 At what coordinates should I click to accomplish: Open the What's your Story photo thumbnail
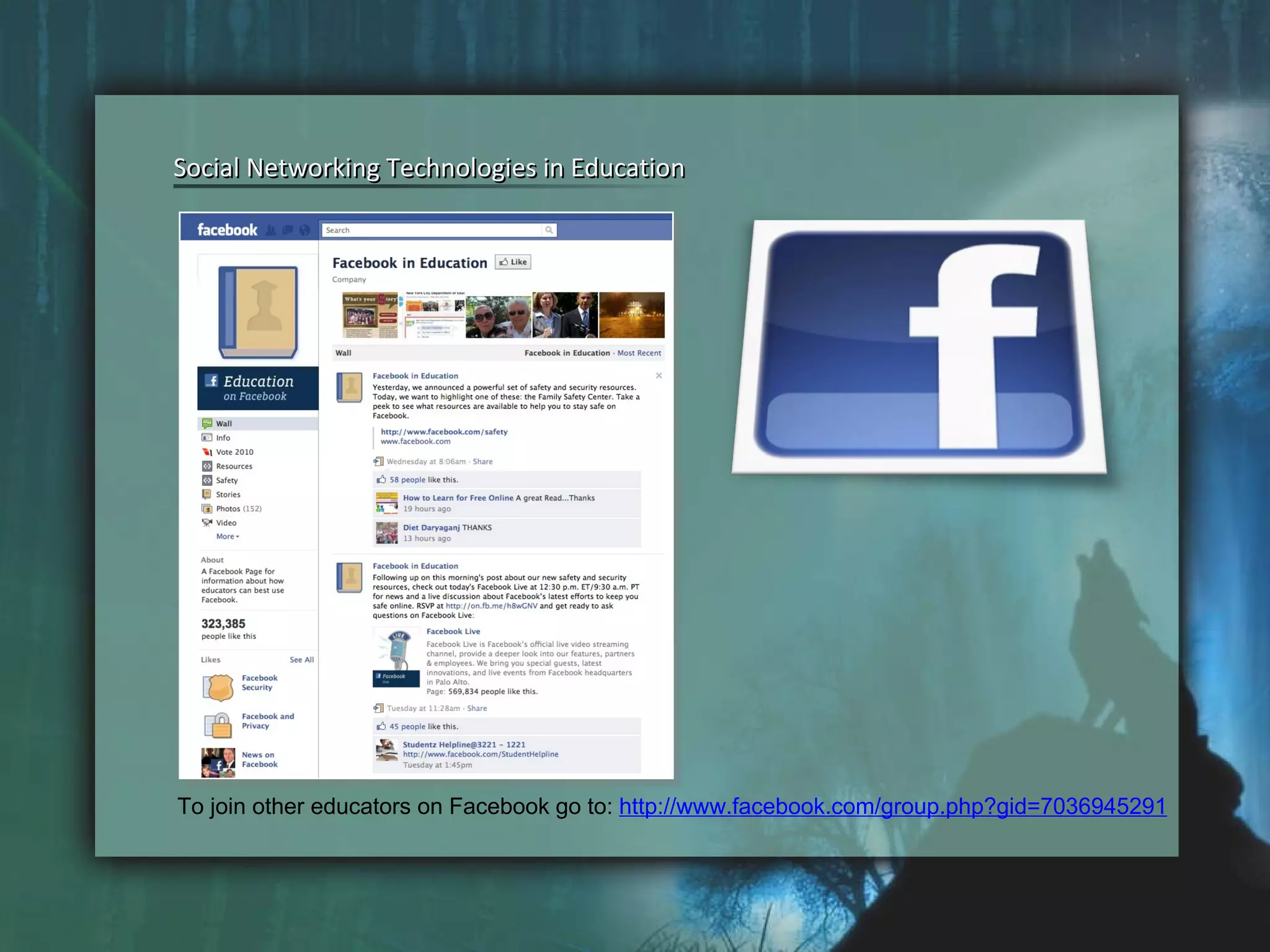370,315
